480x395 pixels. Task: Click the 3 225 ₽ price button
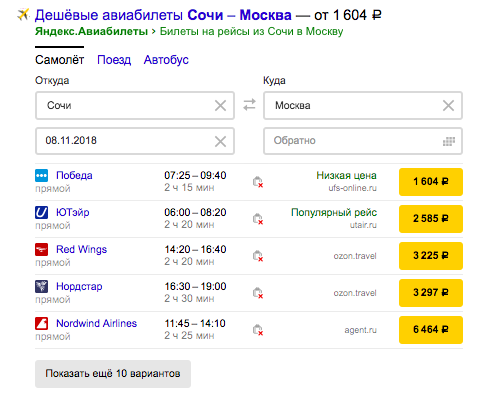tap(431, 256)
